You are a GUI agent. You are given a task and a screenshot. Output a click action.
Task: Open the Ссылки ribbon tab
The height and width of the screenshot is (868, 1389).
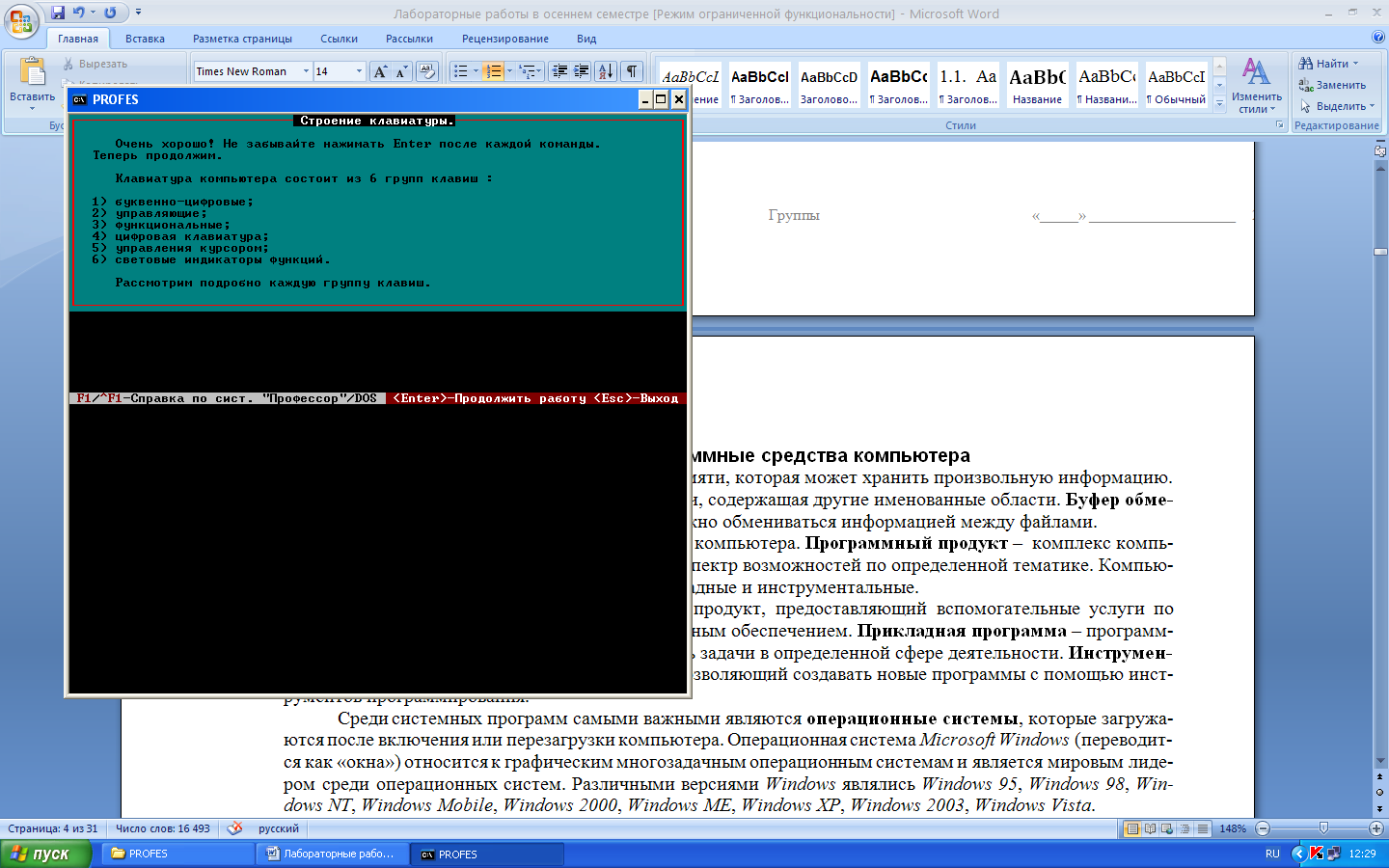click(339, 39)
